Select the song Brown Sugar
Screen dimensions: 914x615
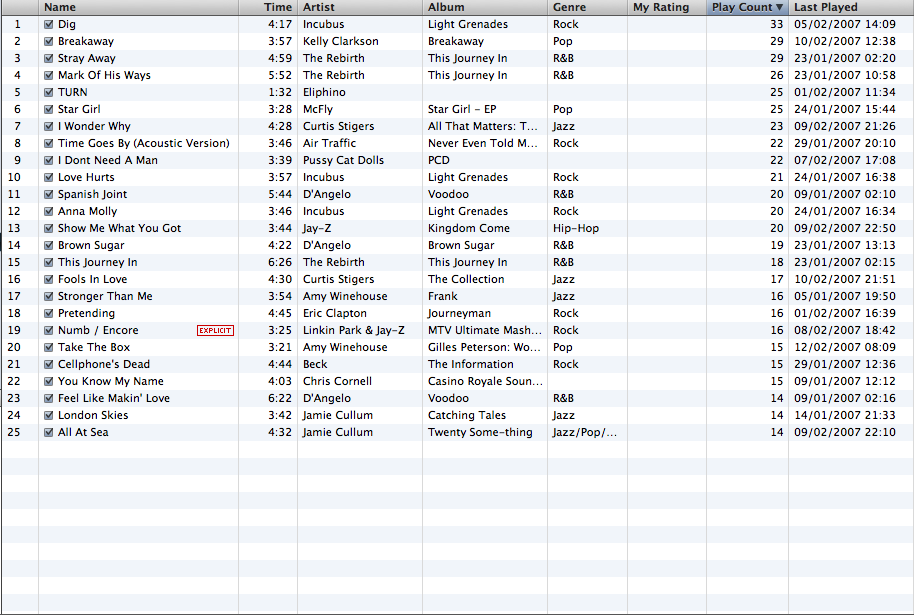91,245
